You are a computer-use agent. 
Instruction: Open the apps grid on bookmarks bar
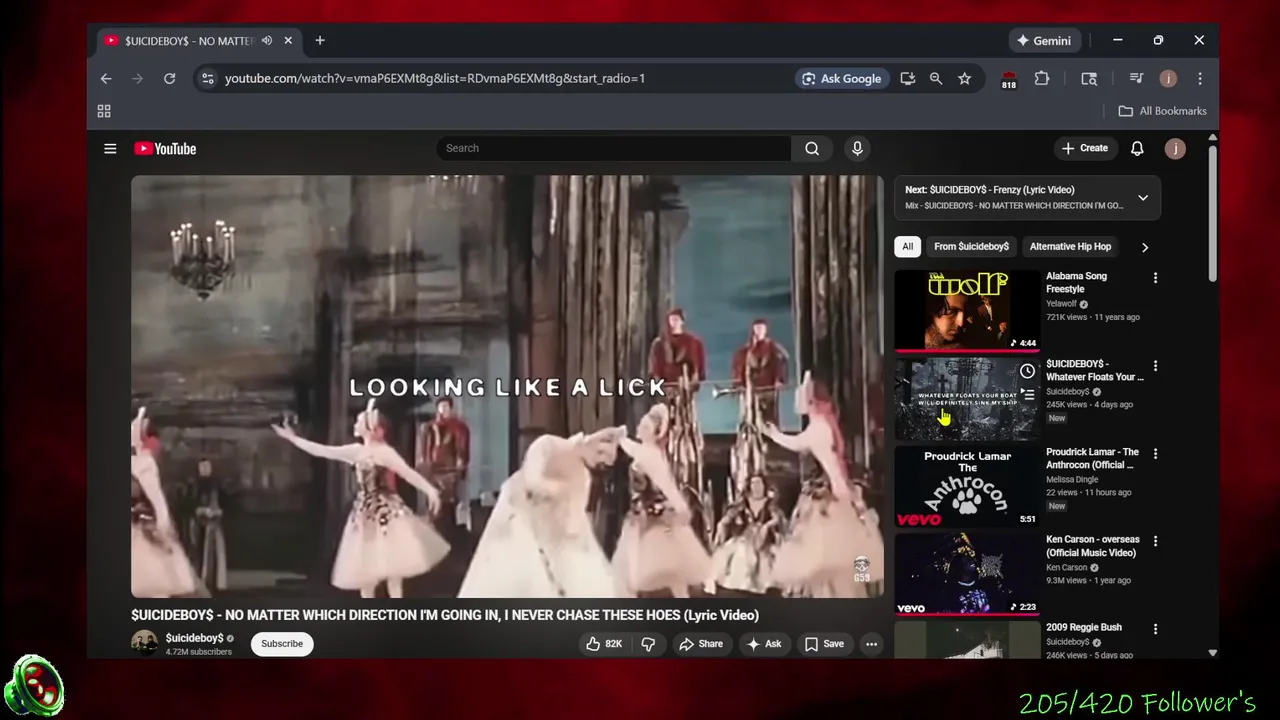tap(104, 111)
